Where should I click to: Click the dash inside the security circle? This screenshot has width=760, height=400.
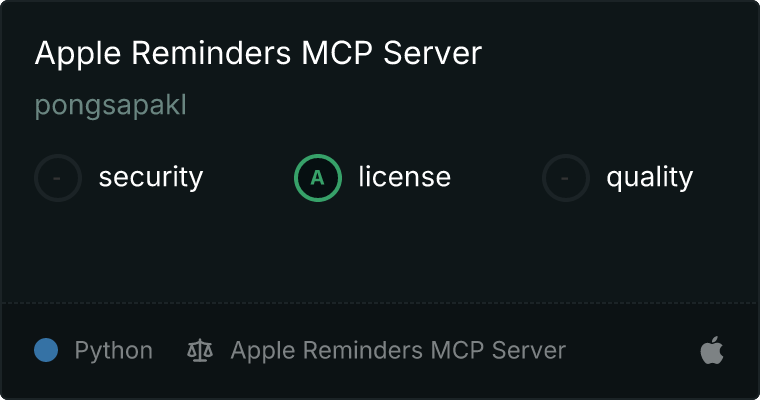click(x=57, y=178)
